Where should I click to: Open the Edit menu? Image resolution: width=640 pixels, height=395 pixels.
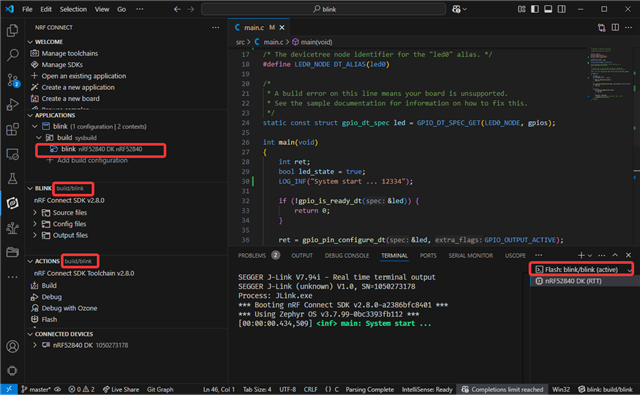[x=46, y=9]
